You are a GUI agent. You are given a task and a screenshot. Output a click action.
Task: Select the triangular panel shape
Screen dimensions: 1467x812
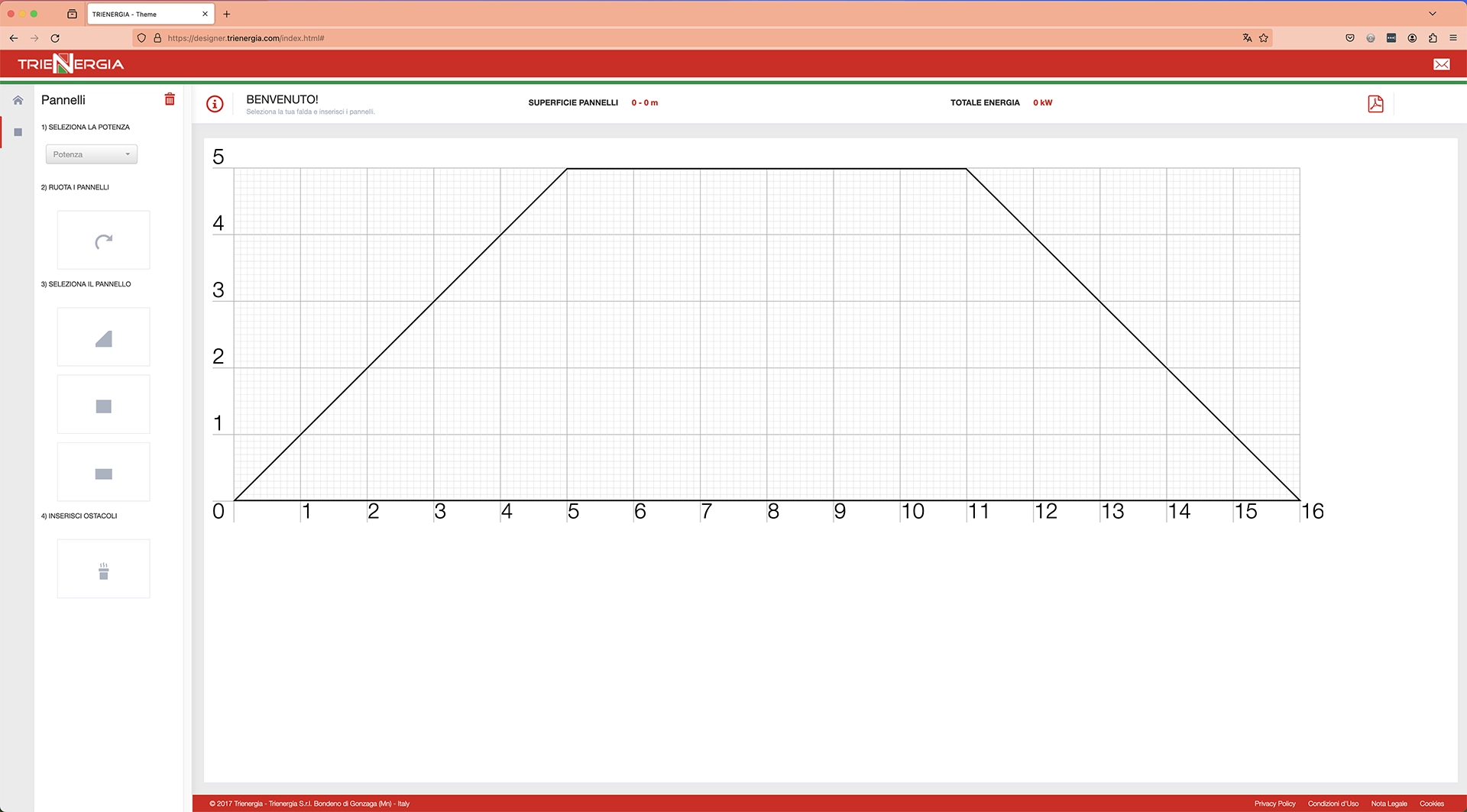(104, 338)
